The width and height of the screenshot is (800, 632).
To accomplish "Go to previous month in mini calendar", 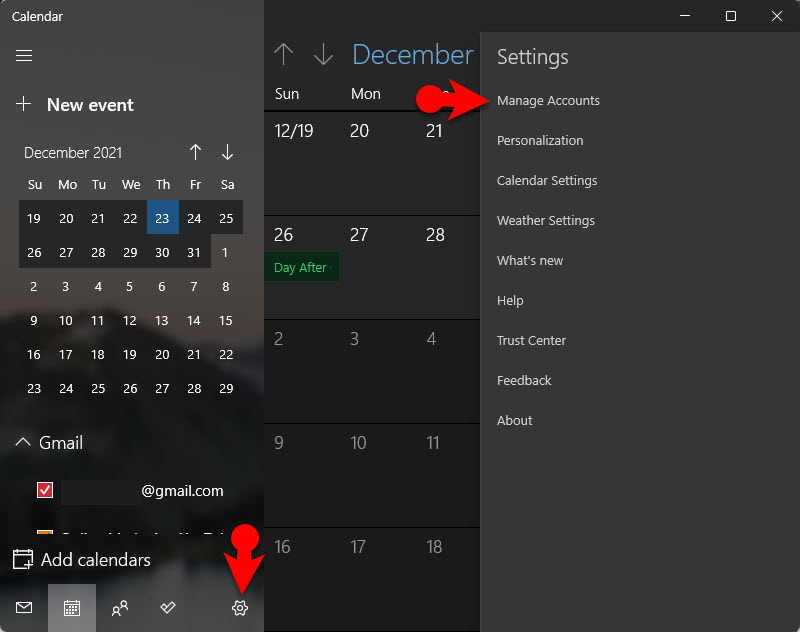I will (x=195, y=152).
